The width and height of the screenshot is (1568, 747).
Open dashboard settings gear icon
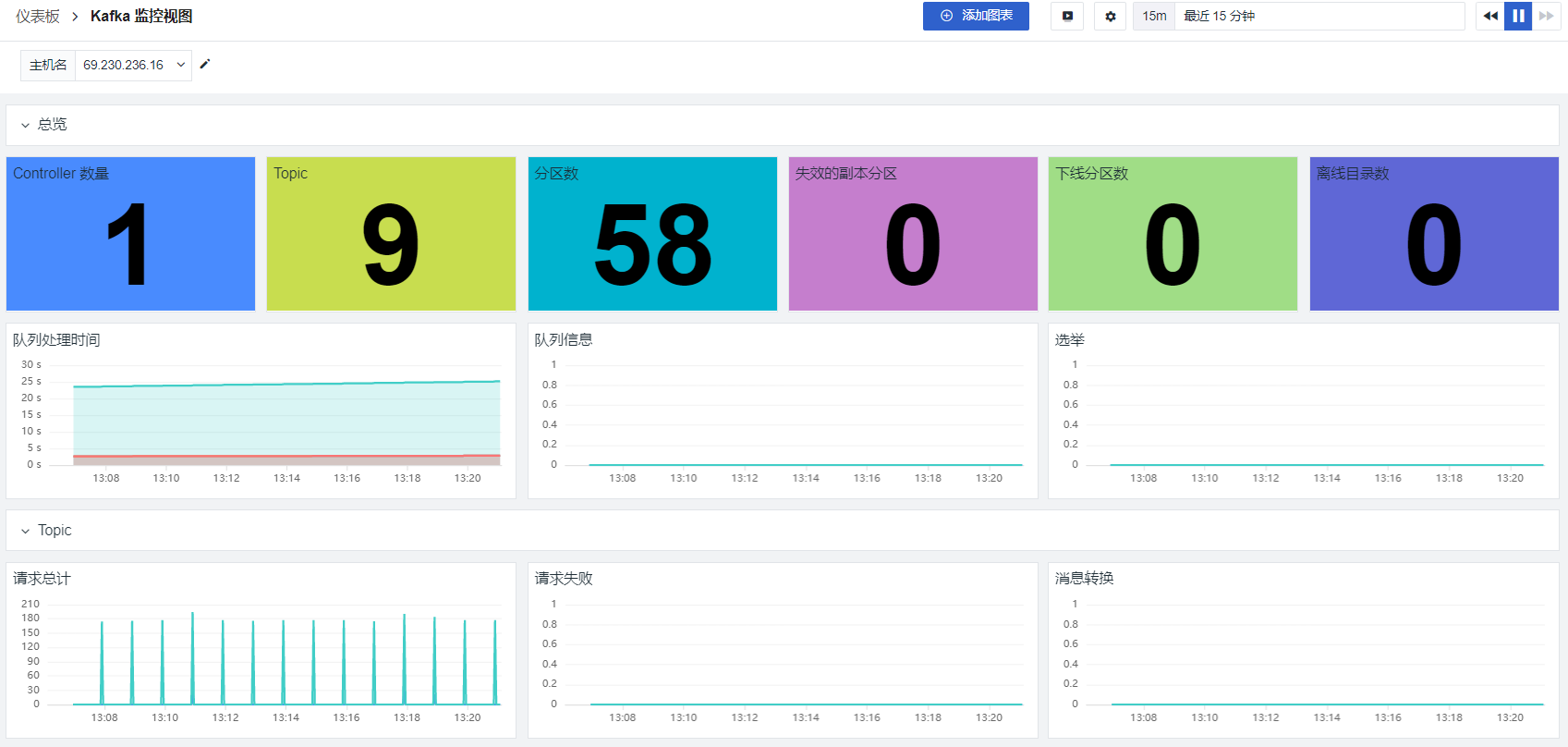coord(1110,16)
